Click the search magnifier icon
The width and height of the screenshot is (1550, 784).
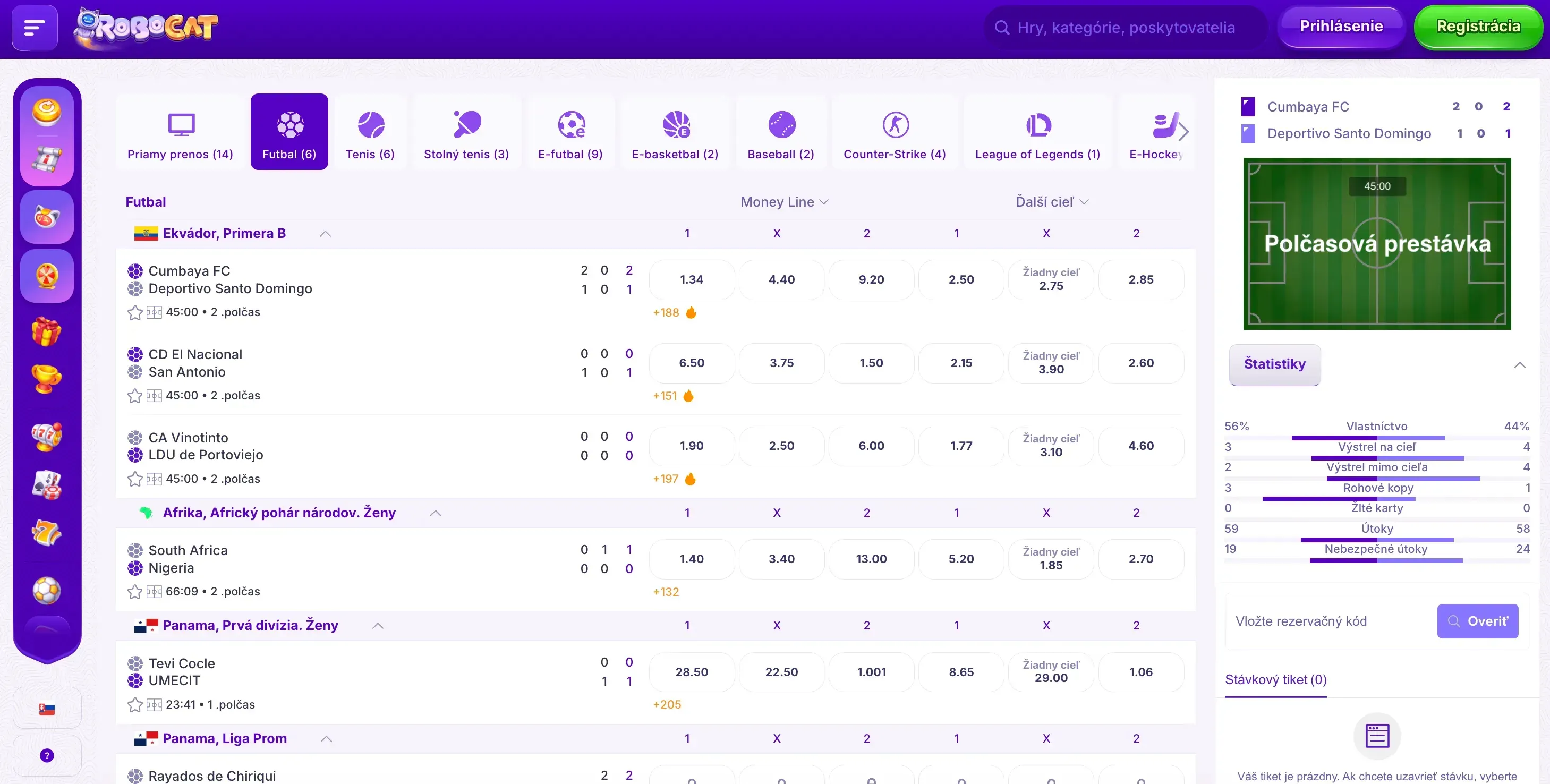click(1002, 28)
